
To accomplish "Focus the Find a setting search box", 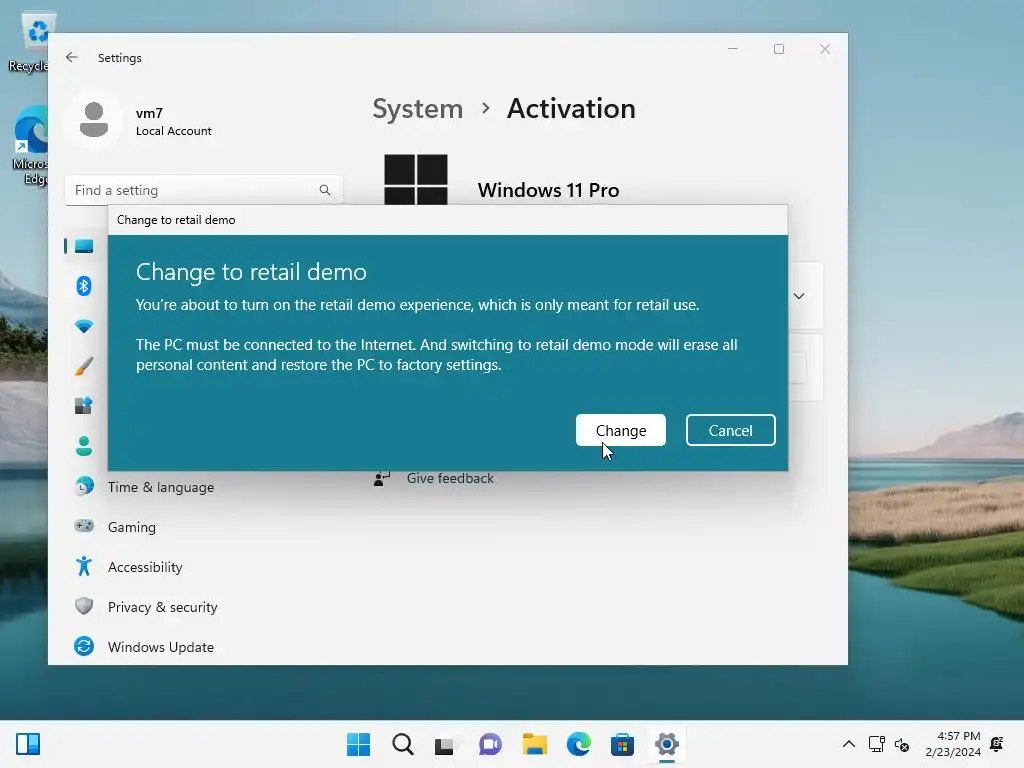I will [203, 190].
